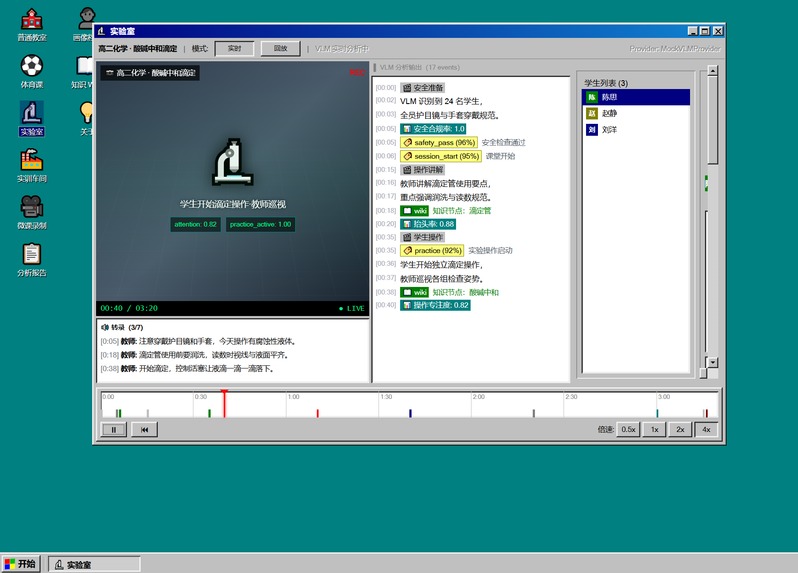
Task: Click transcript line at [0:38] 开始滴定
Action: coord(187,368)
